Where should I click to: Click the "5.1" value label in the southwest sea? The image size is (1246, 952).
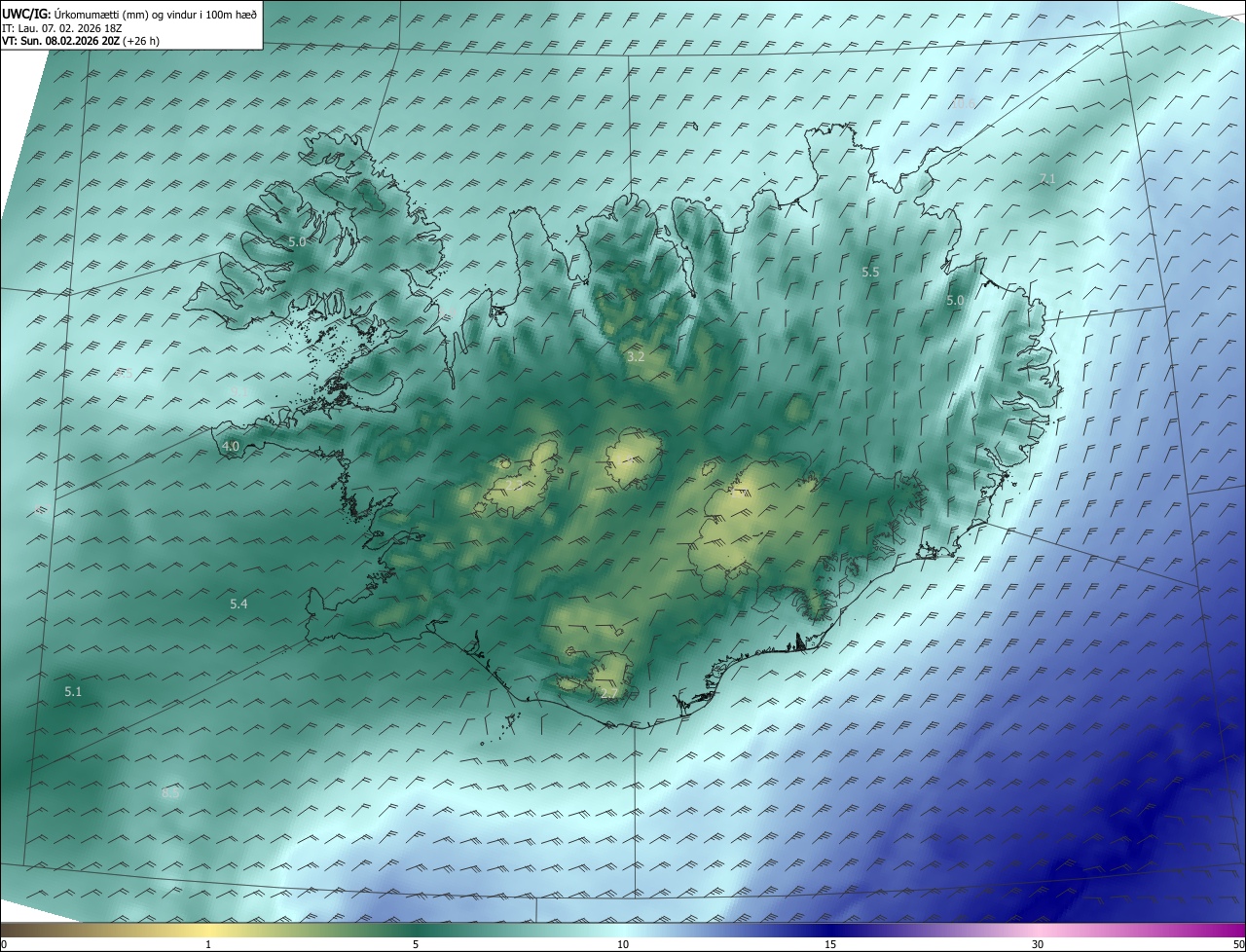click(73, 692)
